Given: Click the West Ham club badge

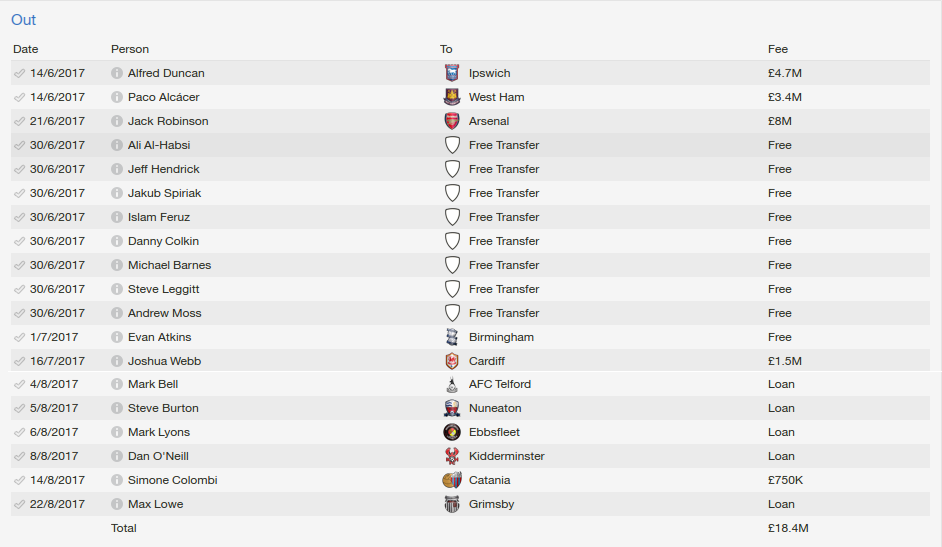Looking at the screenshot, I should [452, 97].
